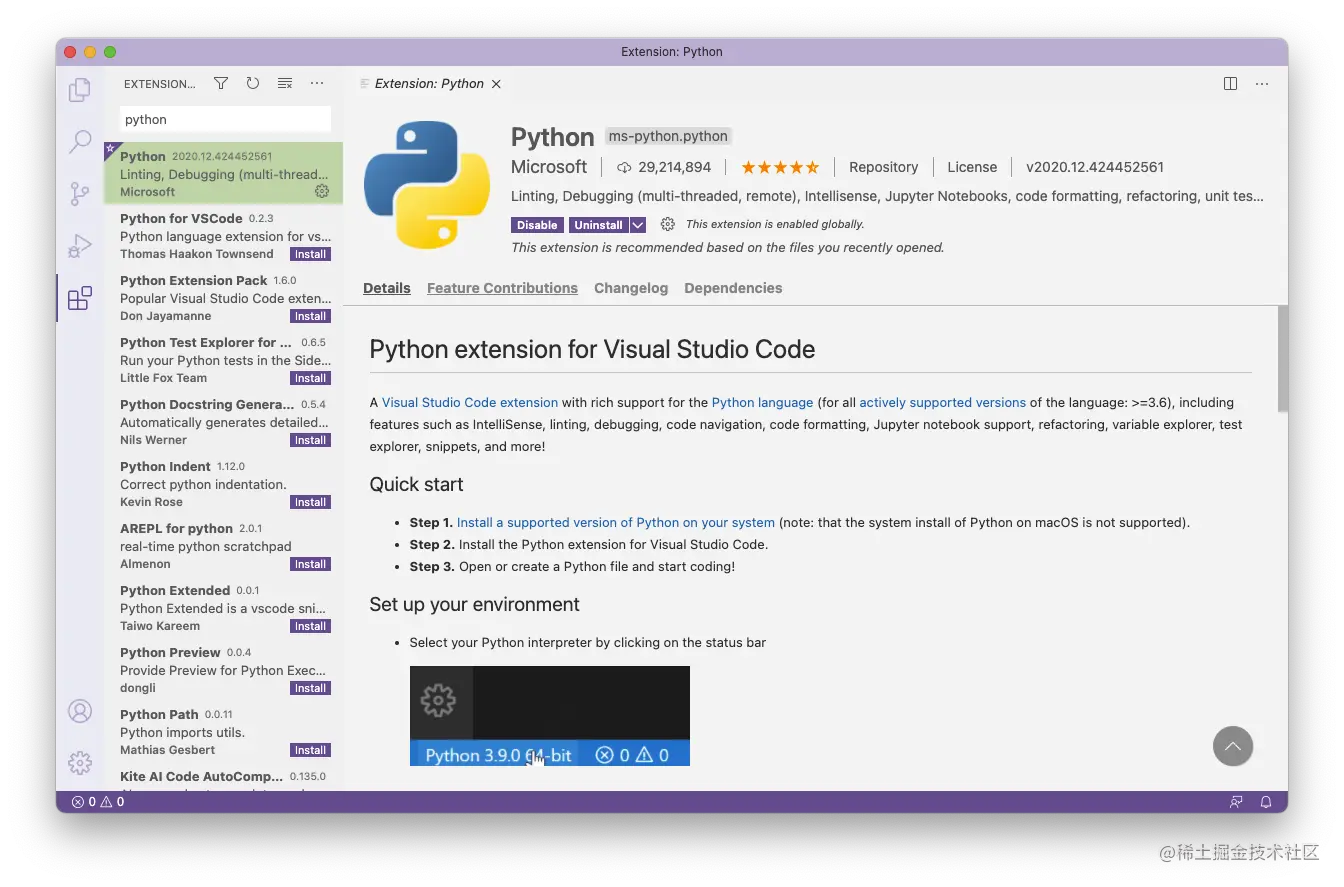This screenshot has width=1344, height=887.
Task: Switch to the Details tab
Action: pos(387,288)
